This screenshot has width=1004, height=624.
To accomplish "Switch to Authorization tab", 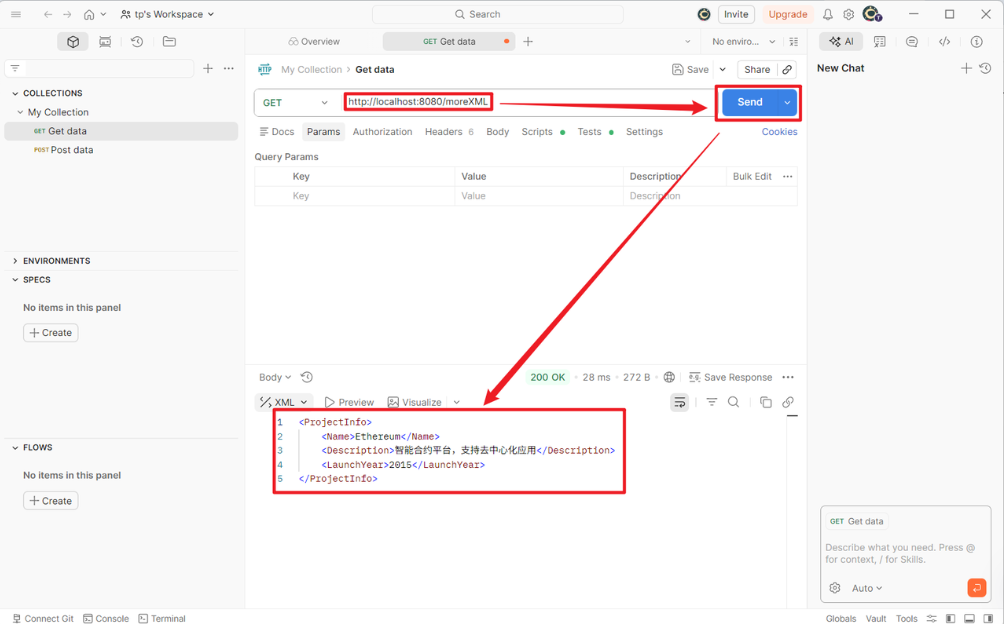I will tap(382, 132).
